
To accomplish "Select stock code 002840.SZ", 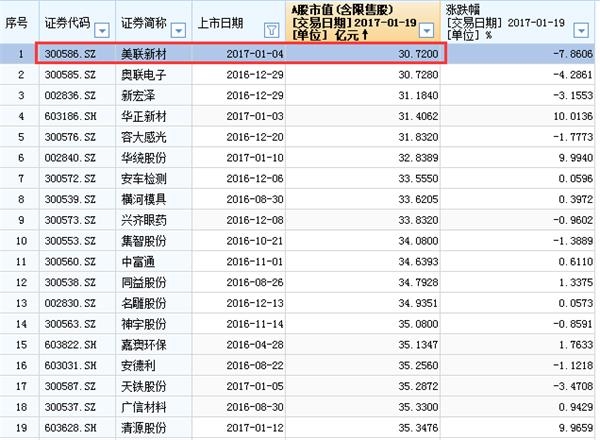I will coord(70,158).
